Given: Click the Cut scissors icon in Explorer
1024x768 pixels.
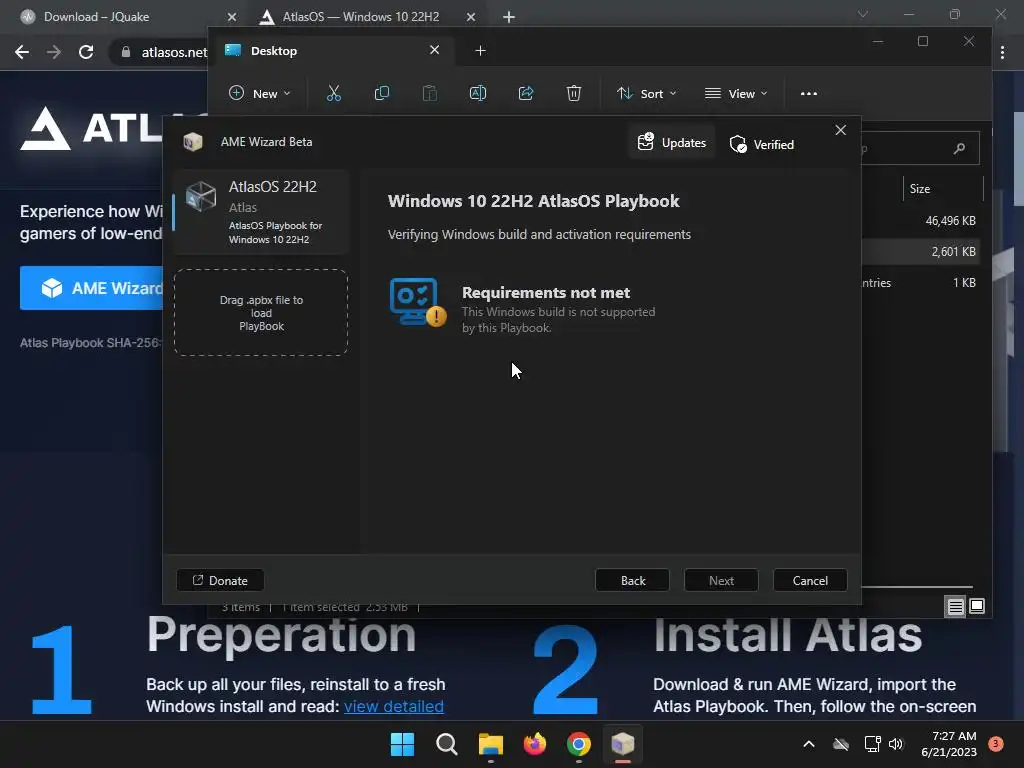Looking at the screenshot, I should (x=334, y=93).
